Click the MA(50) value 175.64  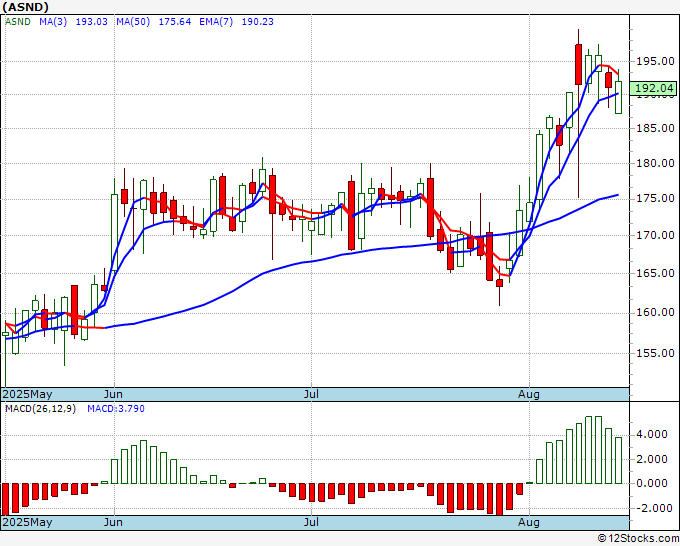coord(175,22)
